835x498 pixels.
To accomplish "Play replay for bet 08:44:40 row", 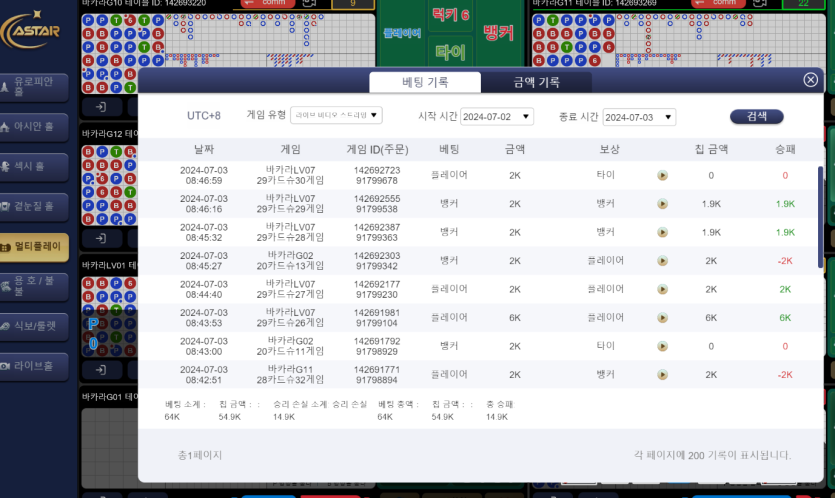I will pyautogui.click(x=662, y=289).
